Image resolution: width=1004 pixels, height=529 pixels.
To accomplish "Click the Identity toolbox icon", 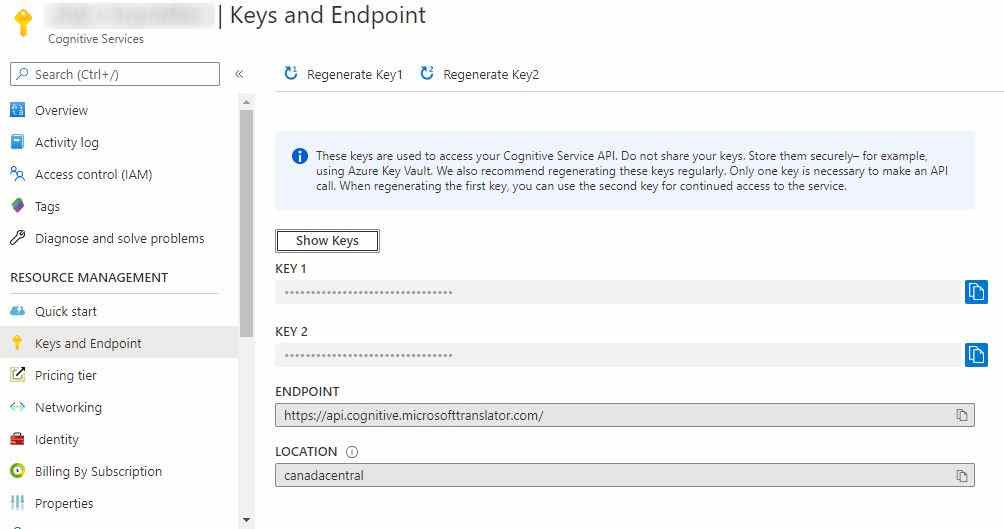I will [x=17, y=439].
